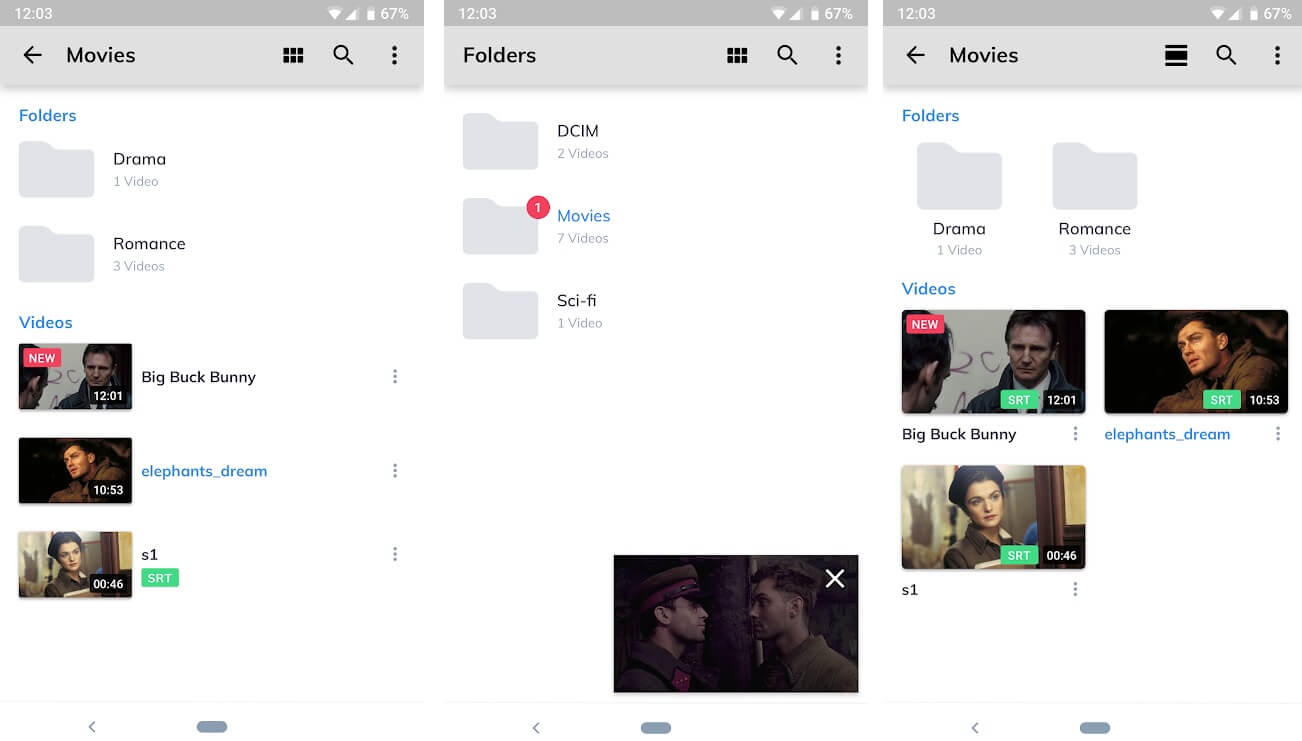Image resolution: width=1302 pixels, height=741 pixels.
Task: Open search in right Movies screen
Action: click(x=1226, y=55)
